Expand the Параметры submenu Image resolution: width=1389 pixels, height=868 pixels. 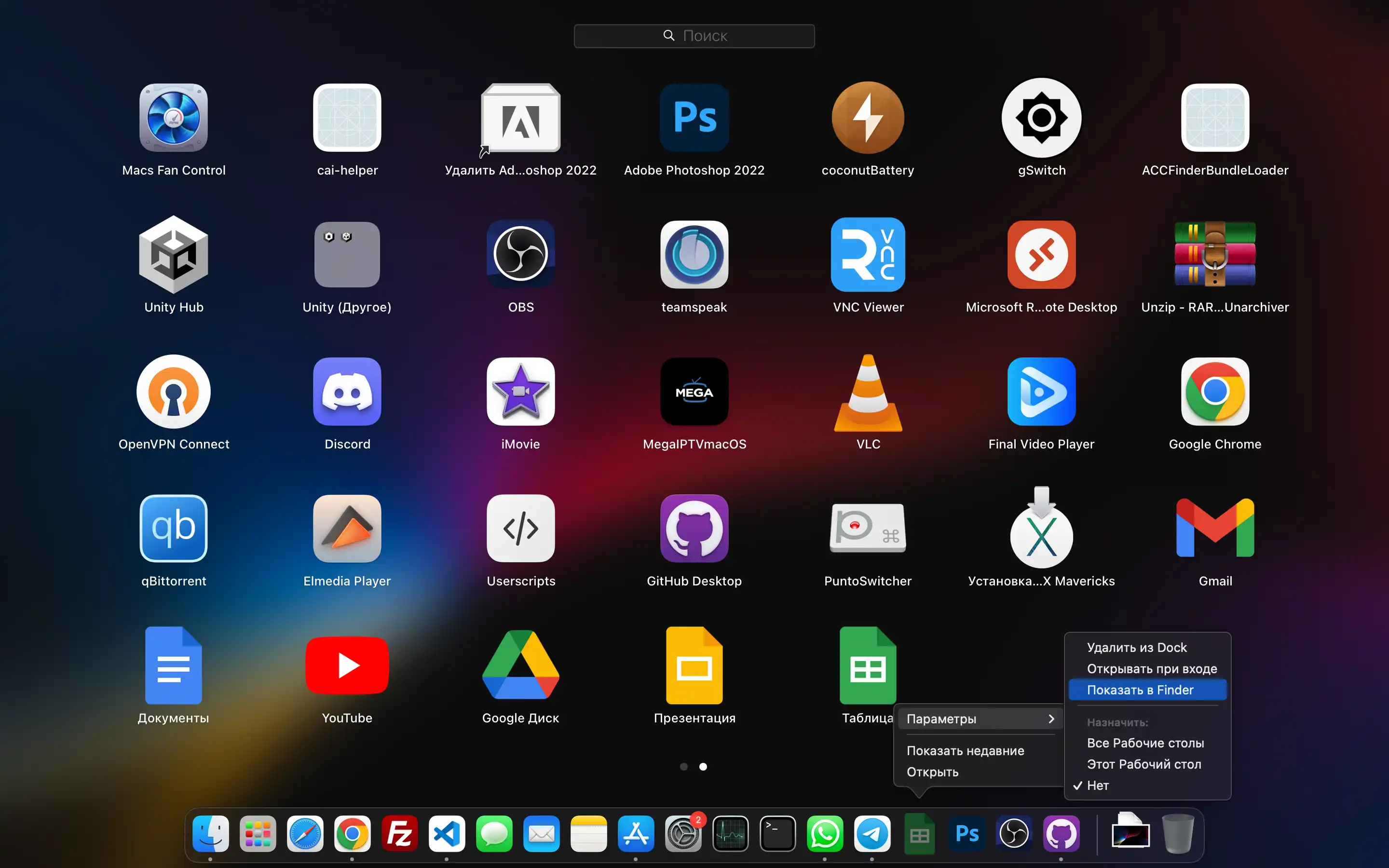[980, 719]
